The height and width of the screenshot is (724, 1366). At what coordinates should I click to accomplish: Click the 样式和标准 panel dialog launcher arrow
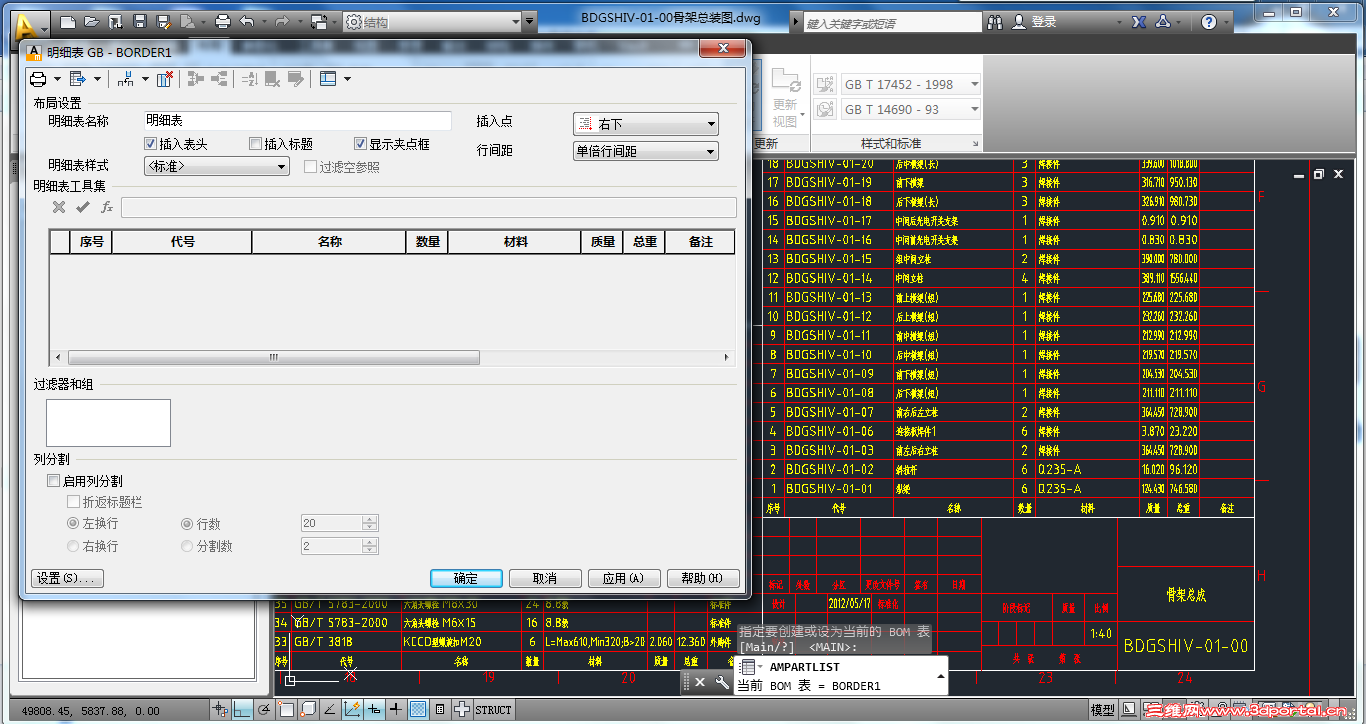[975, 144]
